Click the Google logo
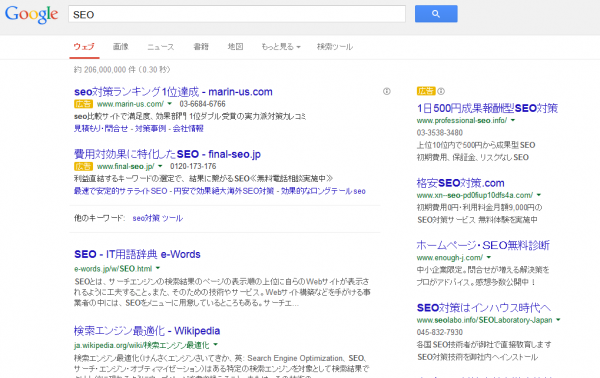This screenshot has height=378, width=600. [31, 15]
